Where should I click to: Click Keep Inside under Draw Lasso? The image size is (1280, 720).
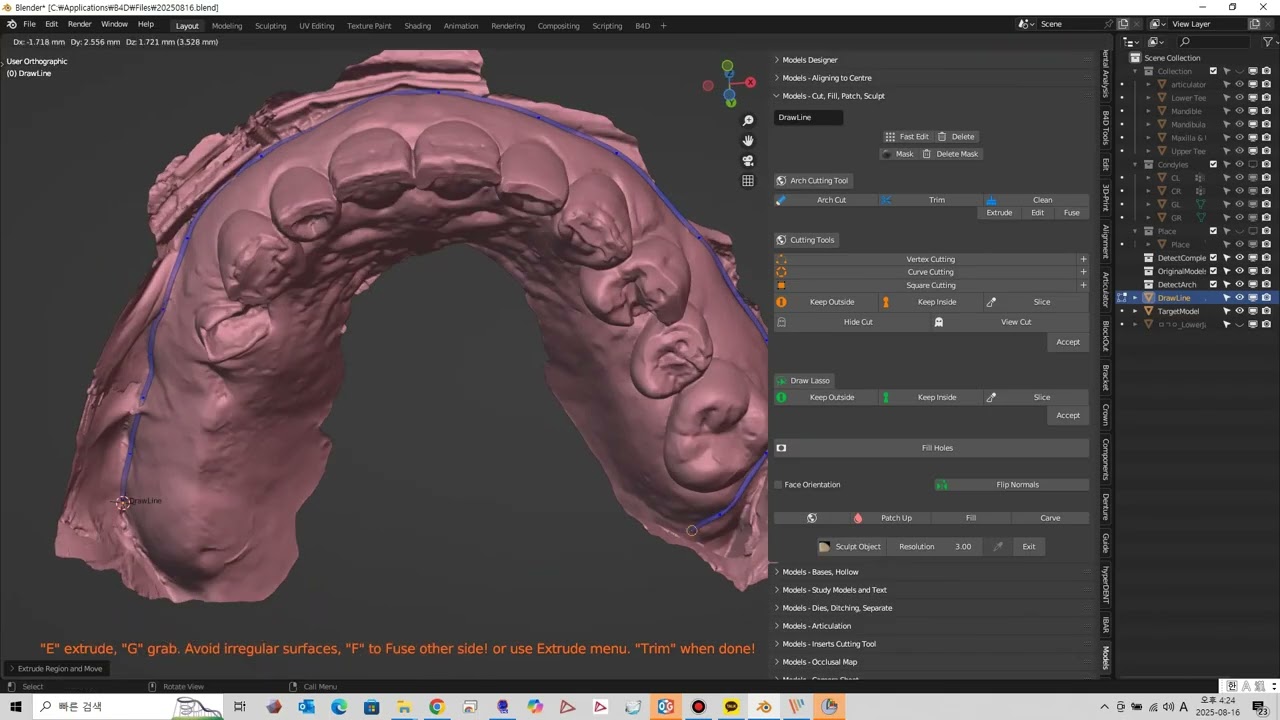(x=930, y=397)
